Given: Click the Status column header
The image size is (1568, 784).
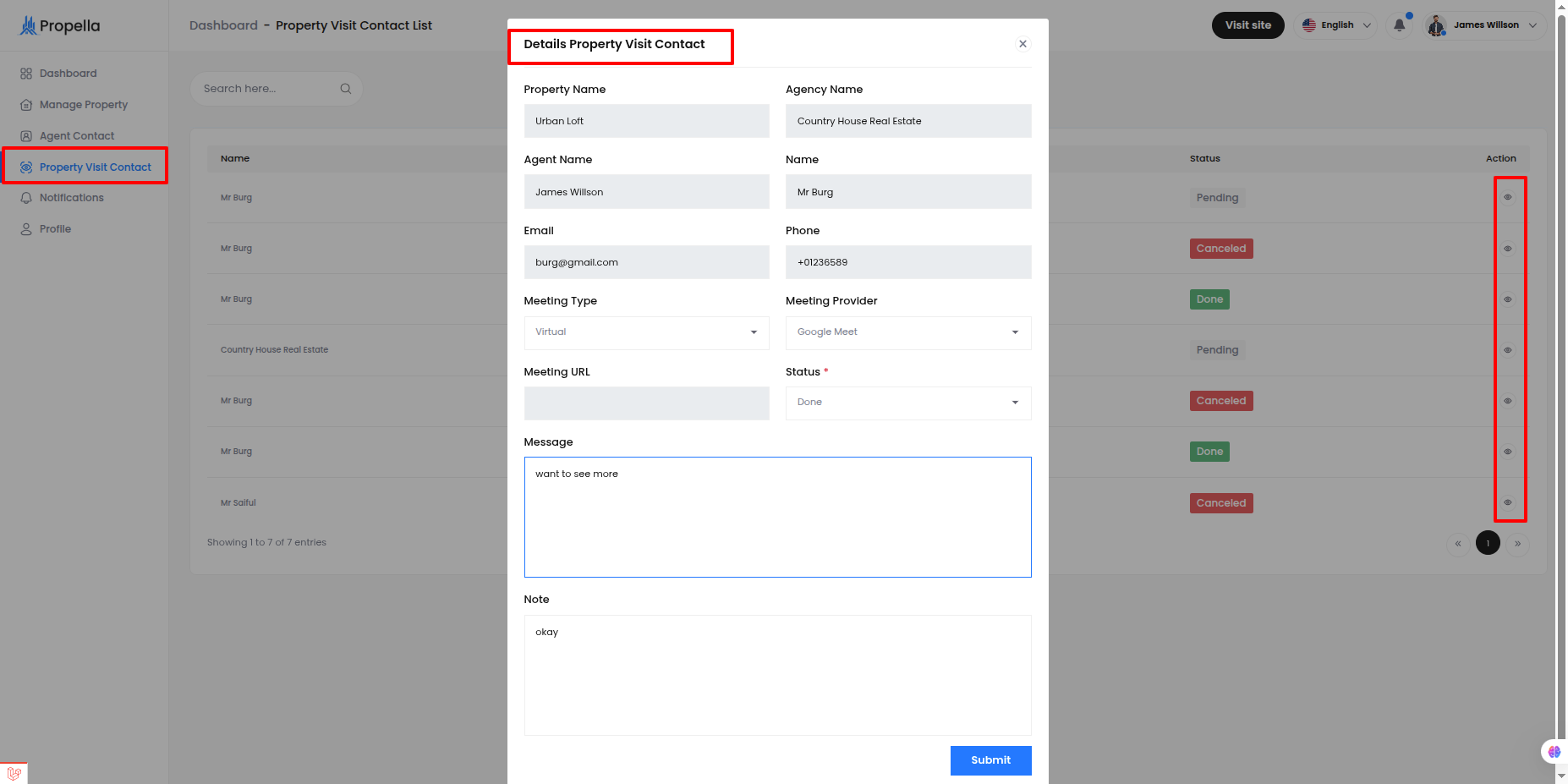Looking at the screenshot, I should (1204, 159).
